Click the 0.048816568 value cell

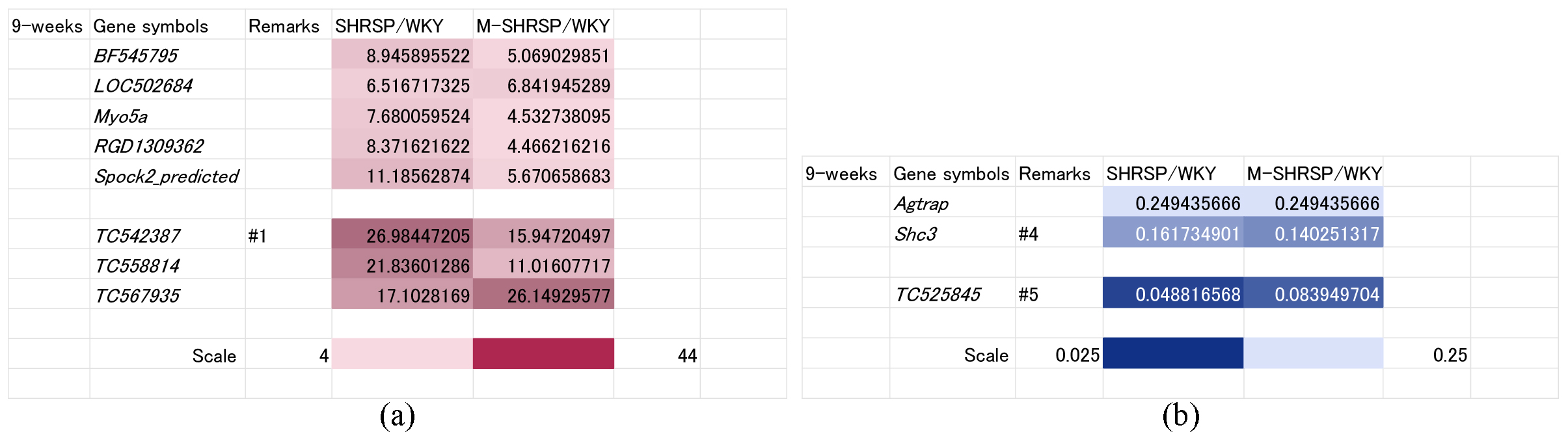[1173, 295]
